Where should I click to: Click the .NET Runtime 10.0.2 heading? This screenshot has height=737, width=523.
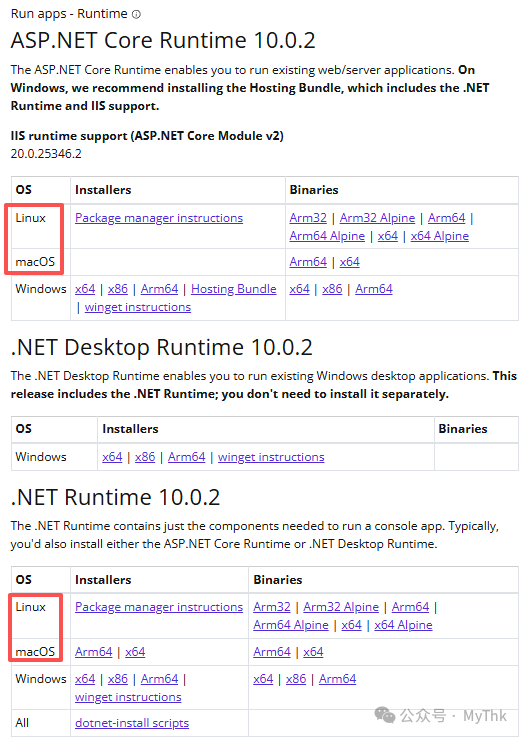115,497
